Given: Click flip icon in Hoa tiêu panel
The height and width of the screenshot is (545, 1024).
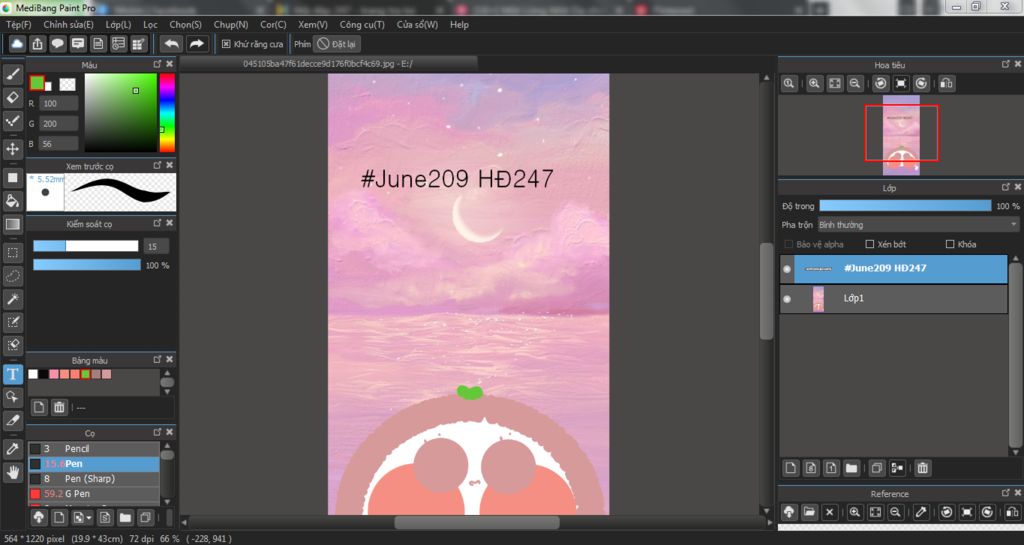Looking at the screenshot, I should click(946, 84).
